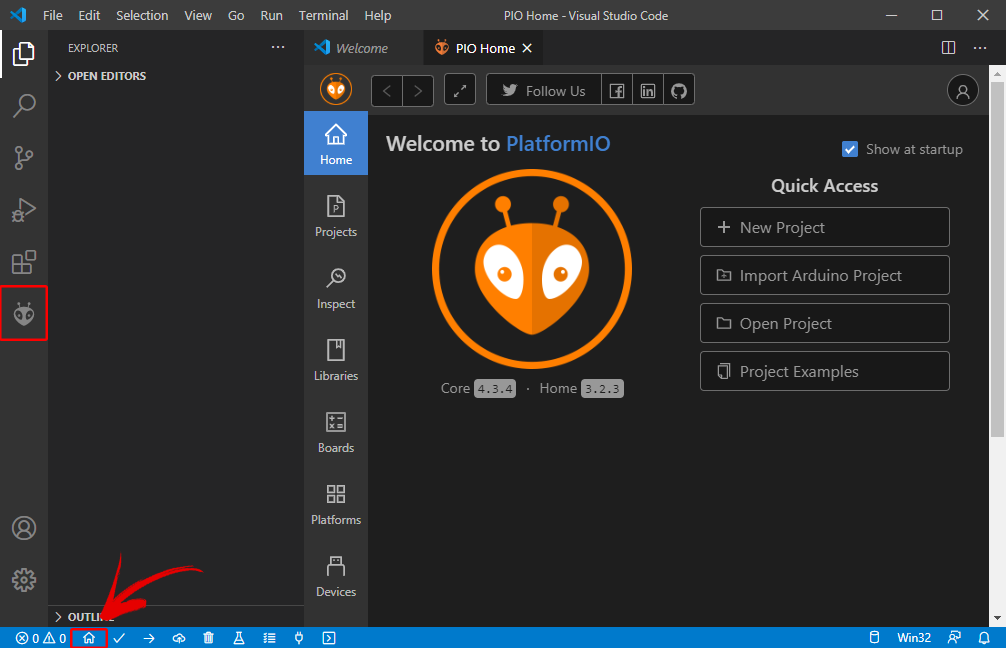The image size is (1006, 648).
Task: Click the PlatformIO Home icon in status bar
Action: click(89, 637)
